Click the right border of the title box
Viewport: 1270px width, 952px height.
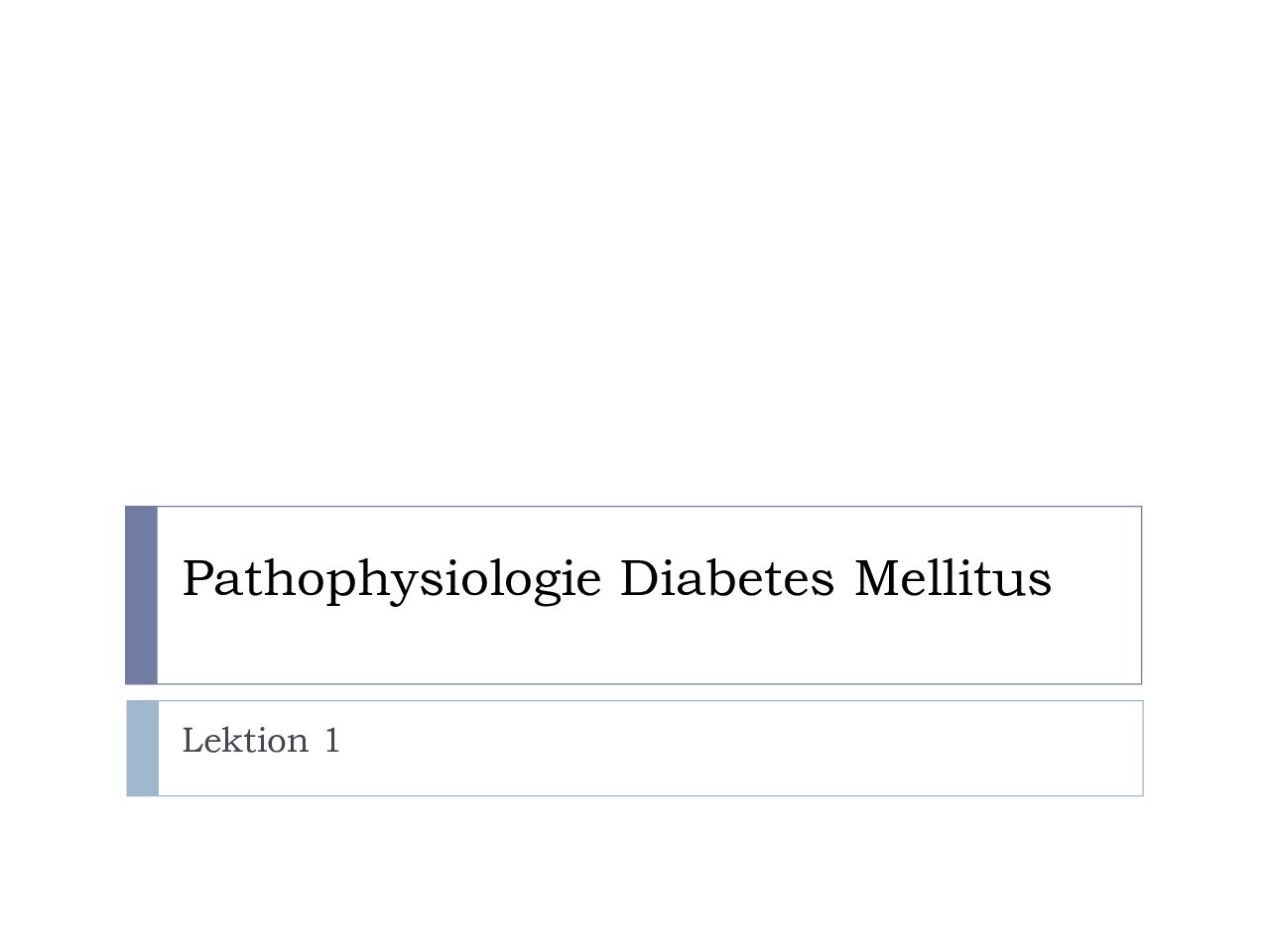(x=1141, y=595)
